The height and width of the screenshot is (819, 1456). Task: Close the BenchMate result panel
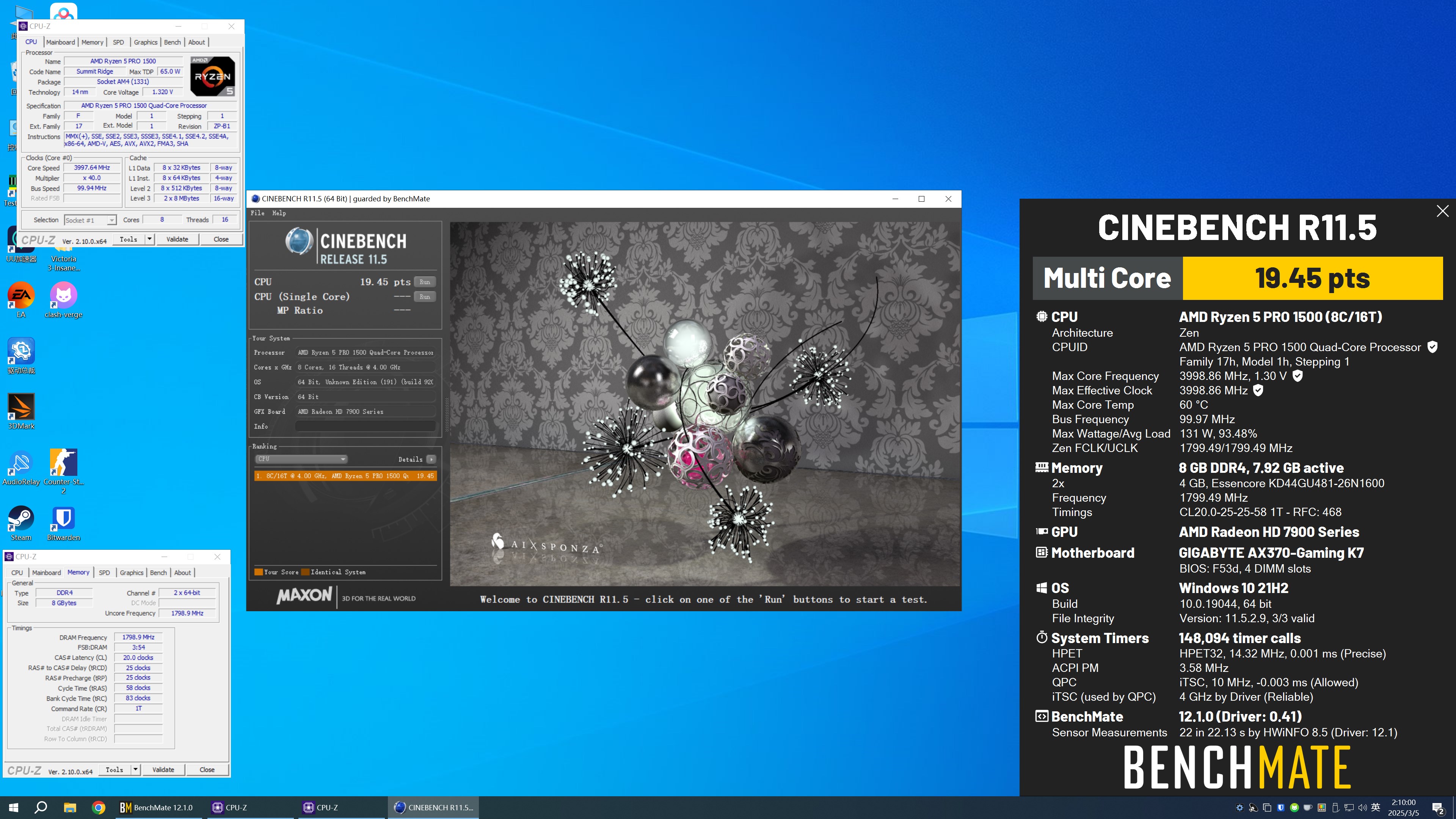pyautogui.click(x=1442, y=212)
